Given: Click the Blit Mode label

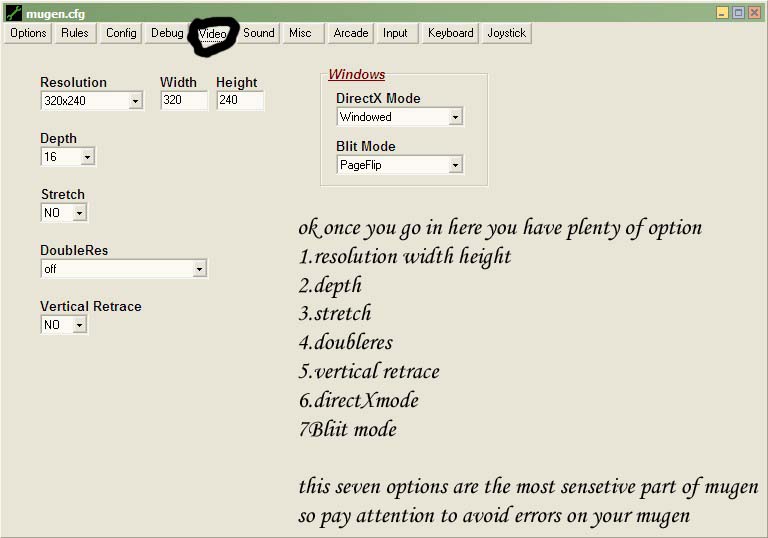Looking at the screenshot, I should point(365,147).
